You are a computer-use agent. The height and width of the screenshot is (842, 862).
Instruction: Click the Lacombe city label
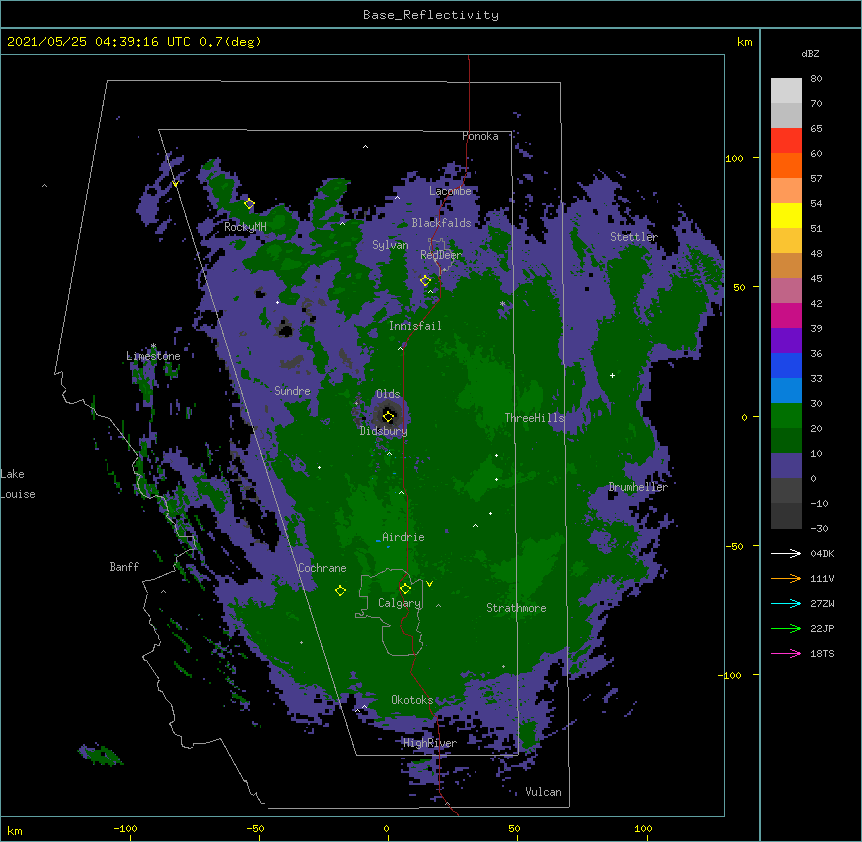click(450, 191)
